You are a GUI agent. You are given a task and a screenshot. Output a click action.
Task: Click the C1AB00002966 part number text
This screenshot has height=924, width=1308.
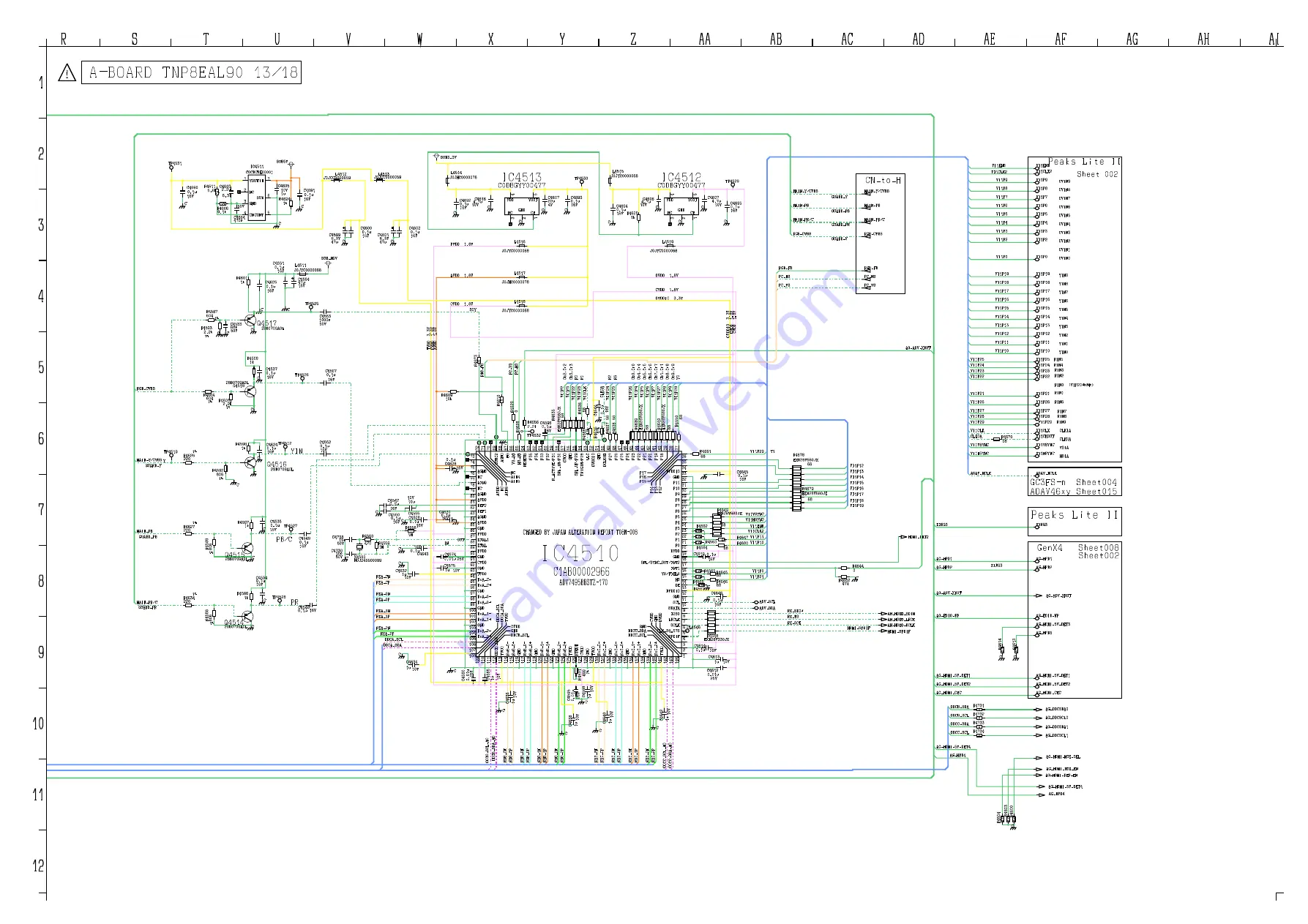(581, 572)
